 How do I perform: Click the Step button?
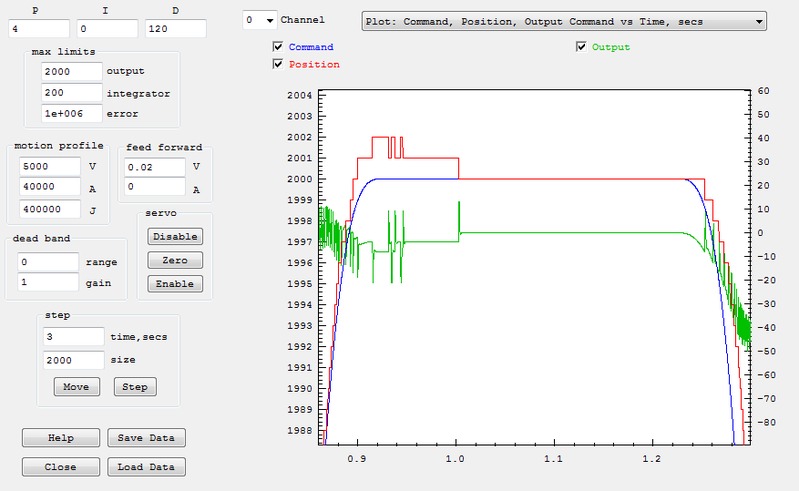134,387
